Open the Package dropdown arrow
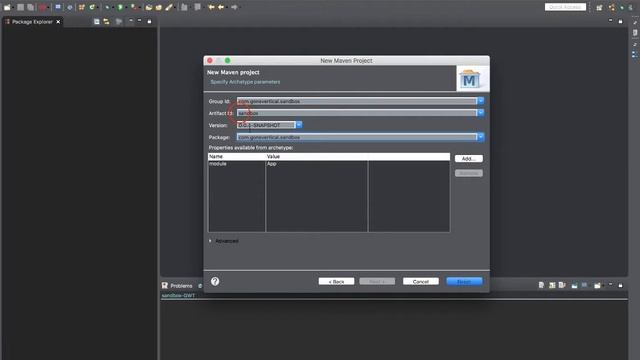The image size is (640, 360). coord(480,137)
